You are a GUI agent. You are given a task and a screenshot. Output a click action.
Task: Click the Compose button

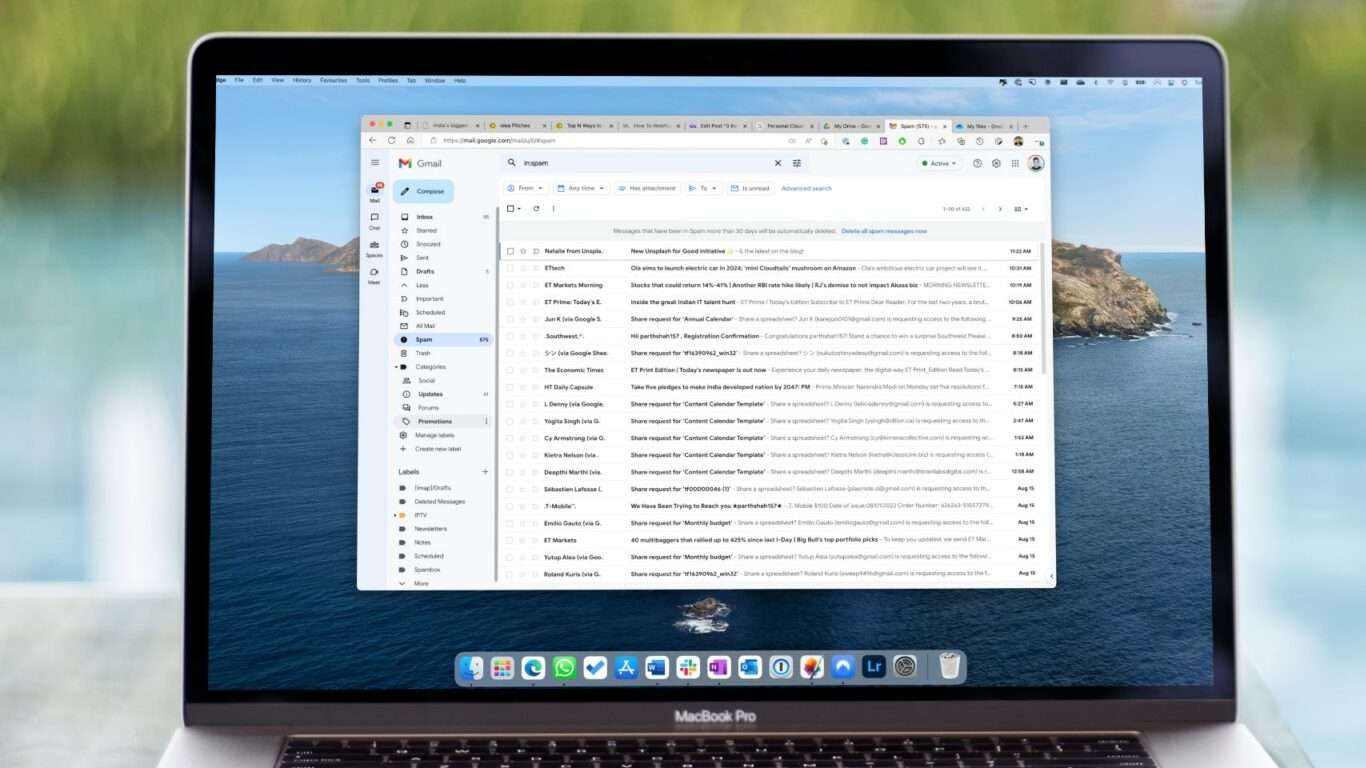[424, 191]
